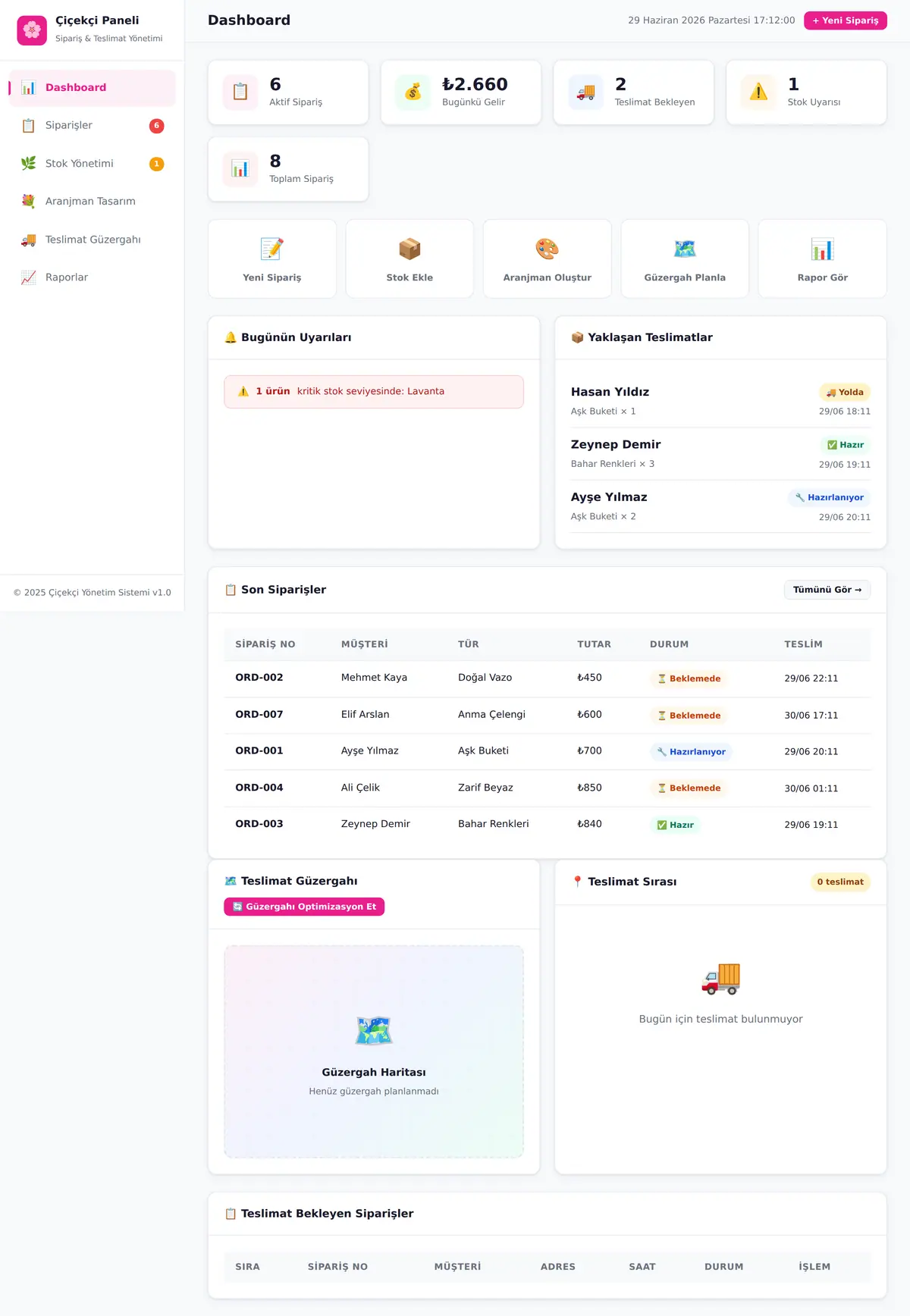This screenshot has height=1316, width=910.
Task: Select the Hazırlanıyor status of ORD-001
Action: [x=691, y=752]
